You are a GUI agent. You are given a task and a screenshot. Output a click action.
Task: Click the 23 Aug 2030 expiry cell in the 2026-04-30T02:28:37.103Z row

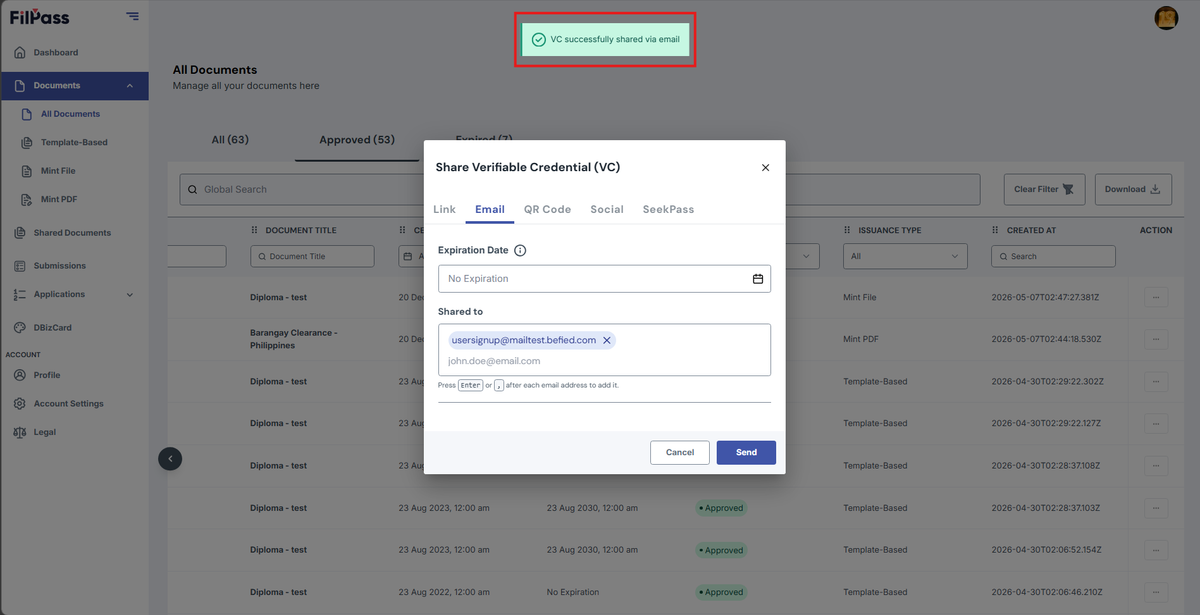(592, 508)
